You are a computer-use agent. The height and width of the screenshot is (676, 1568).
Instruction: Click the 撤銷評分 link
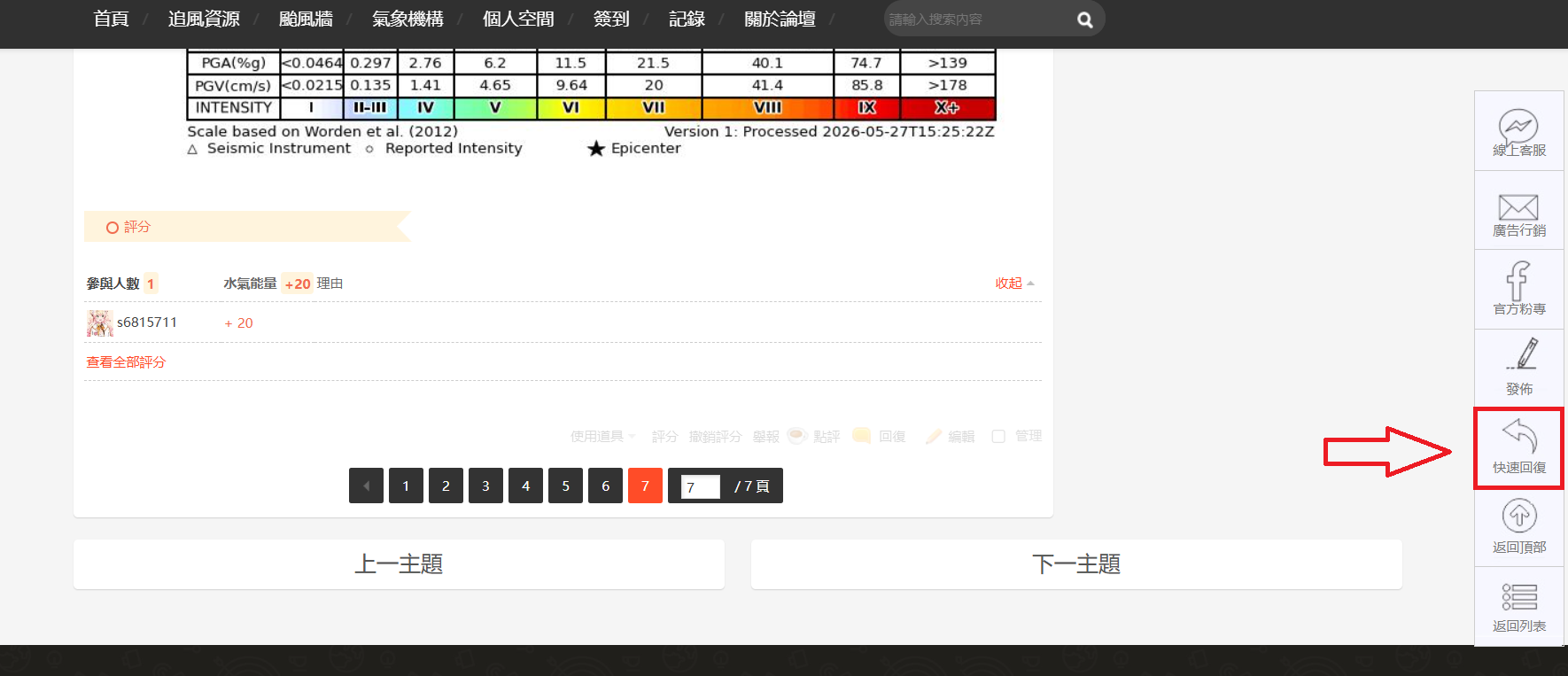pos(715,436)
